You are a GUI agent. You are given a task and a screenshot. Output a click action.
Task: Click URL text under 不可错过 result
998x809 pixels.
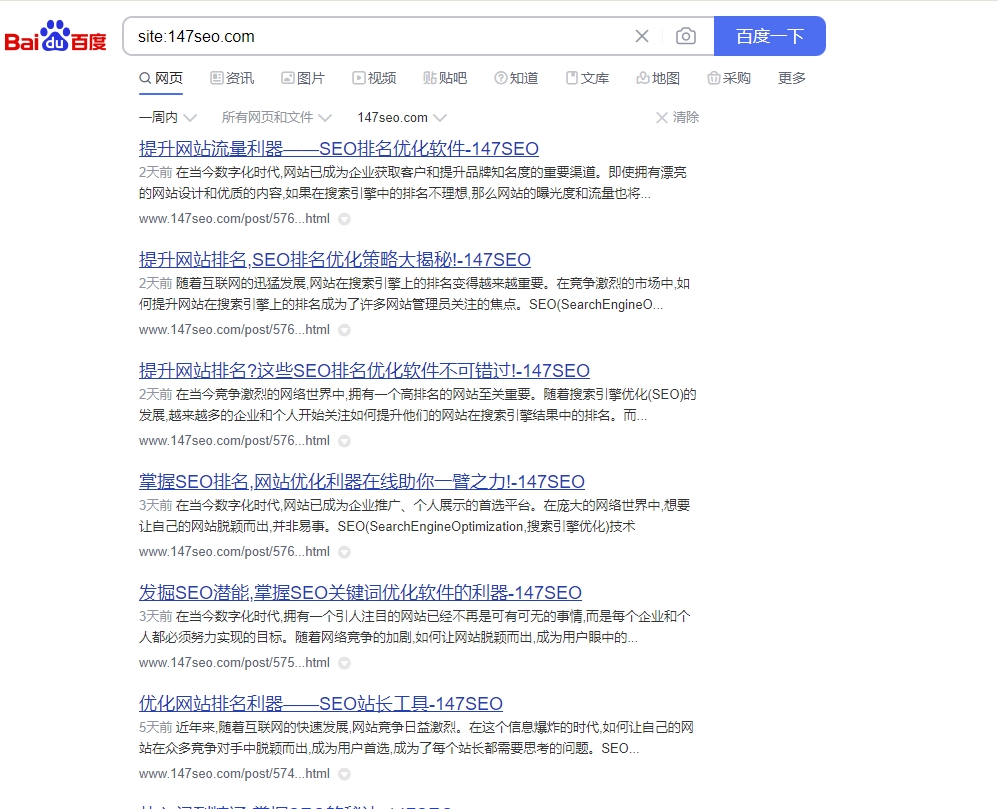(234, 440)
